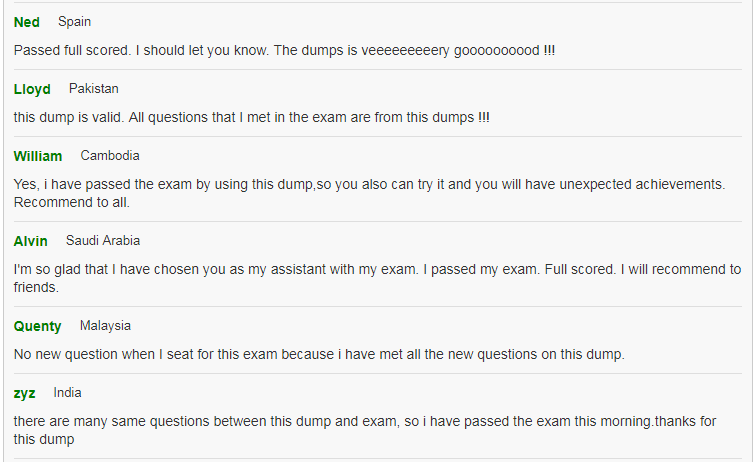Click reviewer name Lloyd
Screen dimensions: 753x462
tap(32, 89)
